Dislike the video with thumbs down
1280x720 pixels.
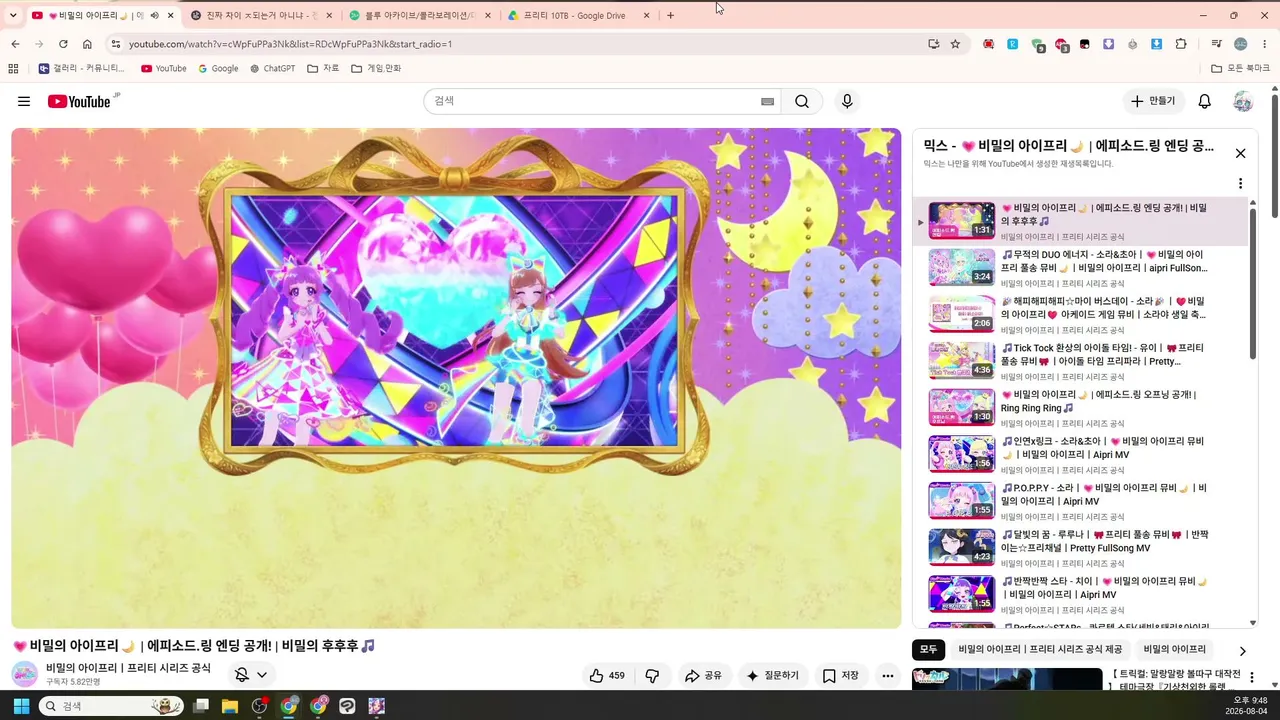[652, 676]
